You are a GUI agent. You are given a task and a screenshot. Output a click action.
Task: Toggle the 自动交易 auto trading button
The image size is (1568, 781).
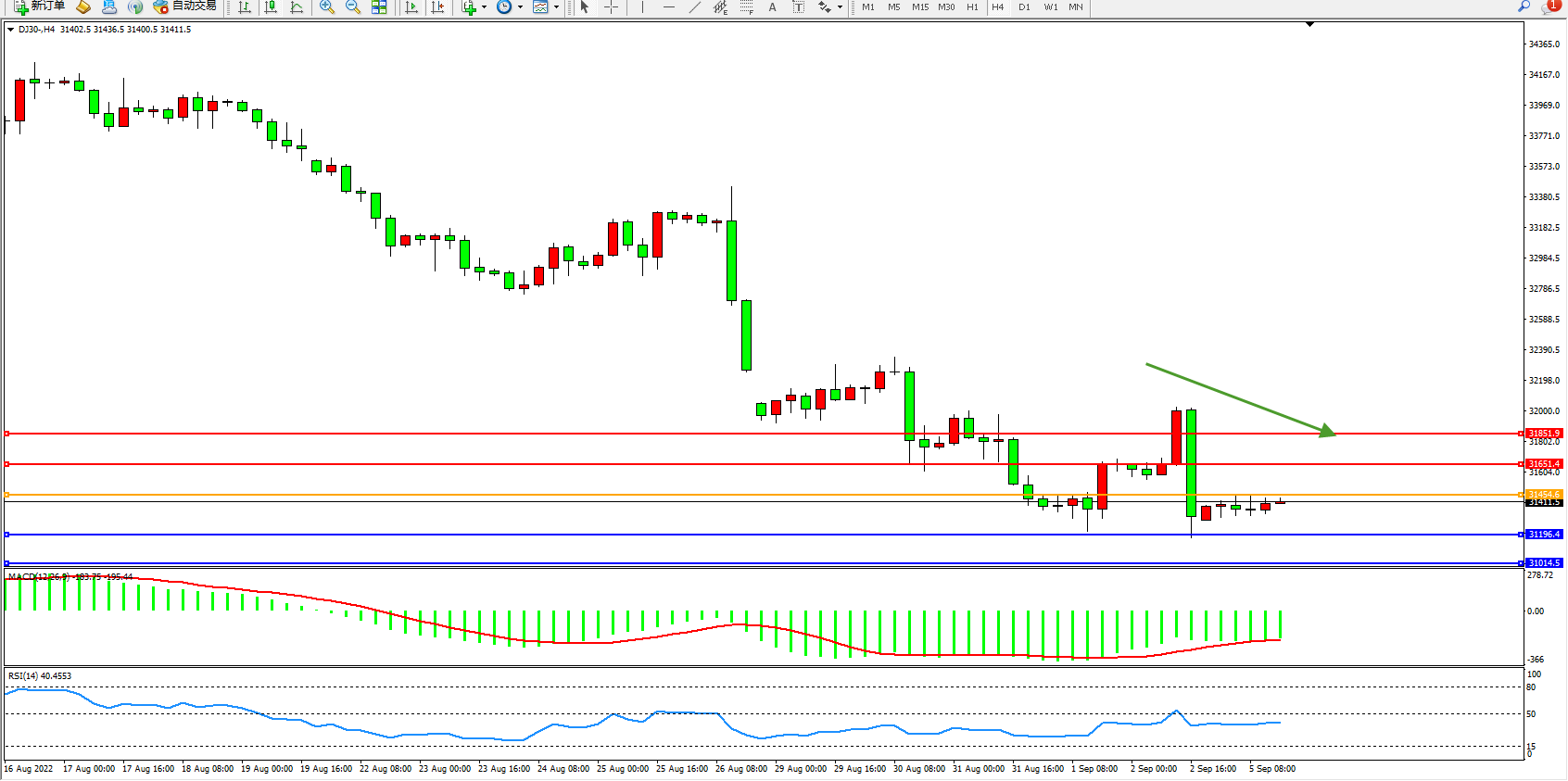184,6
